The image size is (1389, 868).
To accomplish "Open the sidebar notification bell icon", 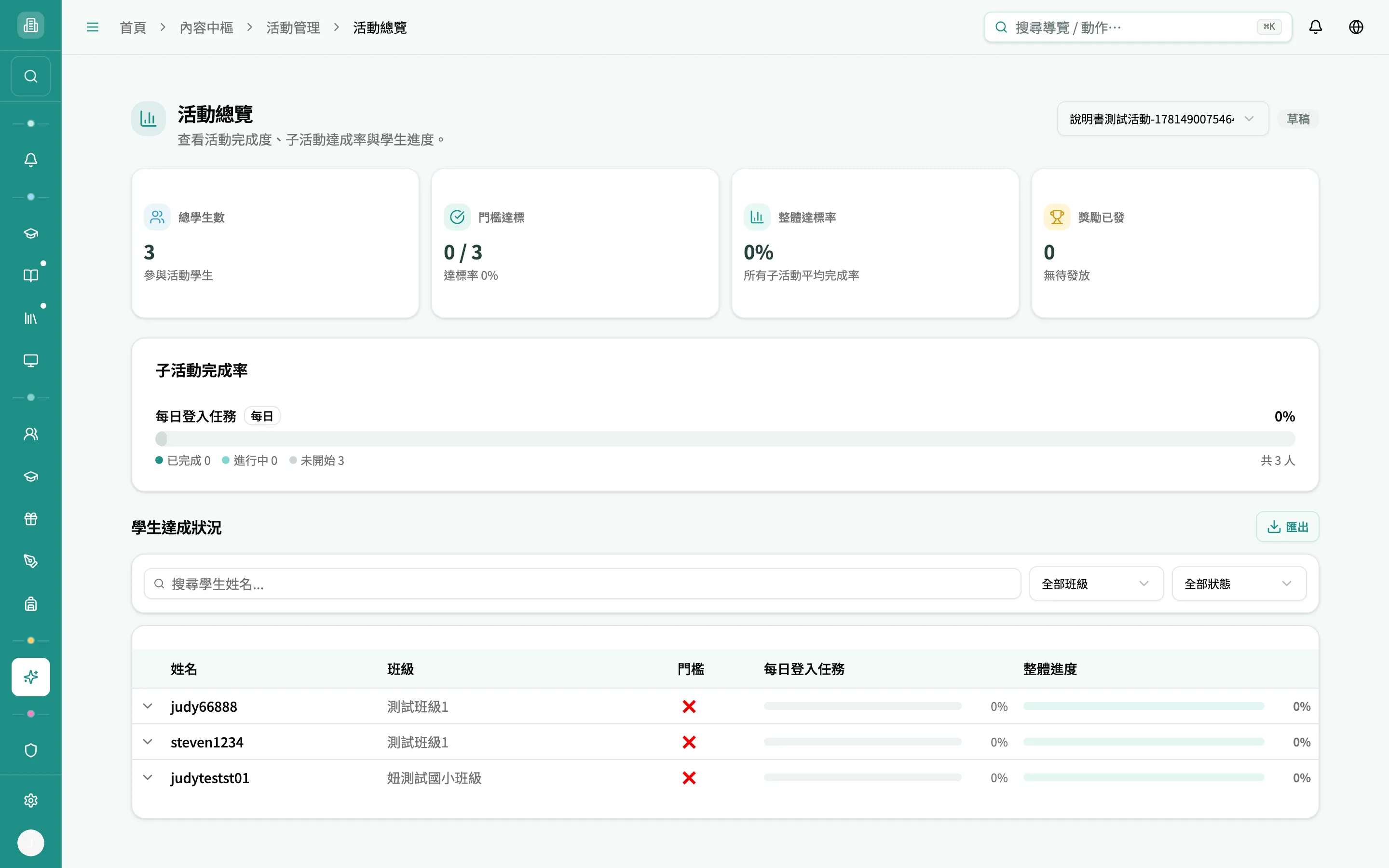I will (30, 160).
